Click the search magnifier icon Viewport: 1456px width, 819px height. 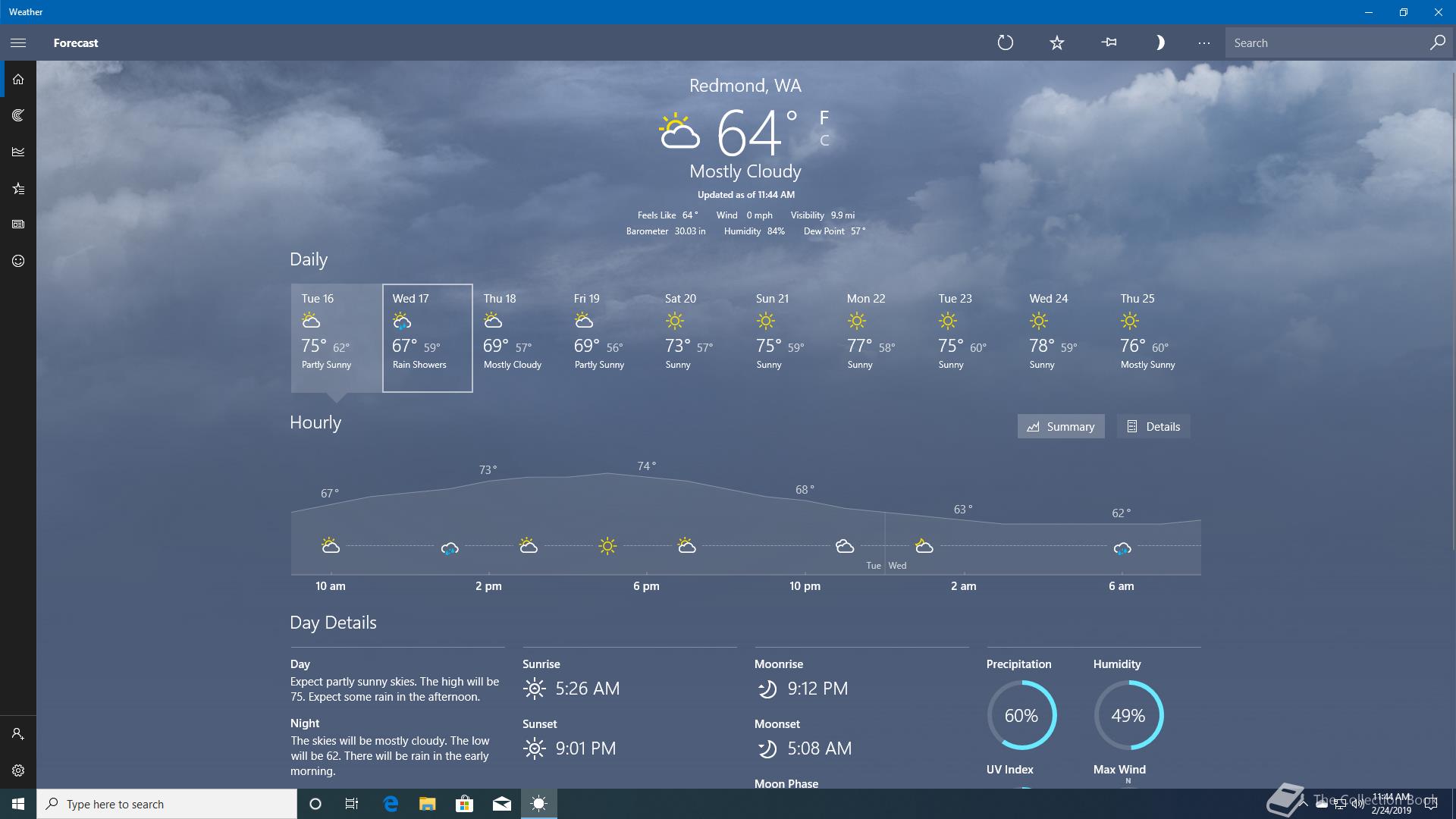[1437, 43]
